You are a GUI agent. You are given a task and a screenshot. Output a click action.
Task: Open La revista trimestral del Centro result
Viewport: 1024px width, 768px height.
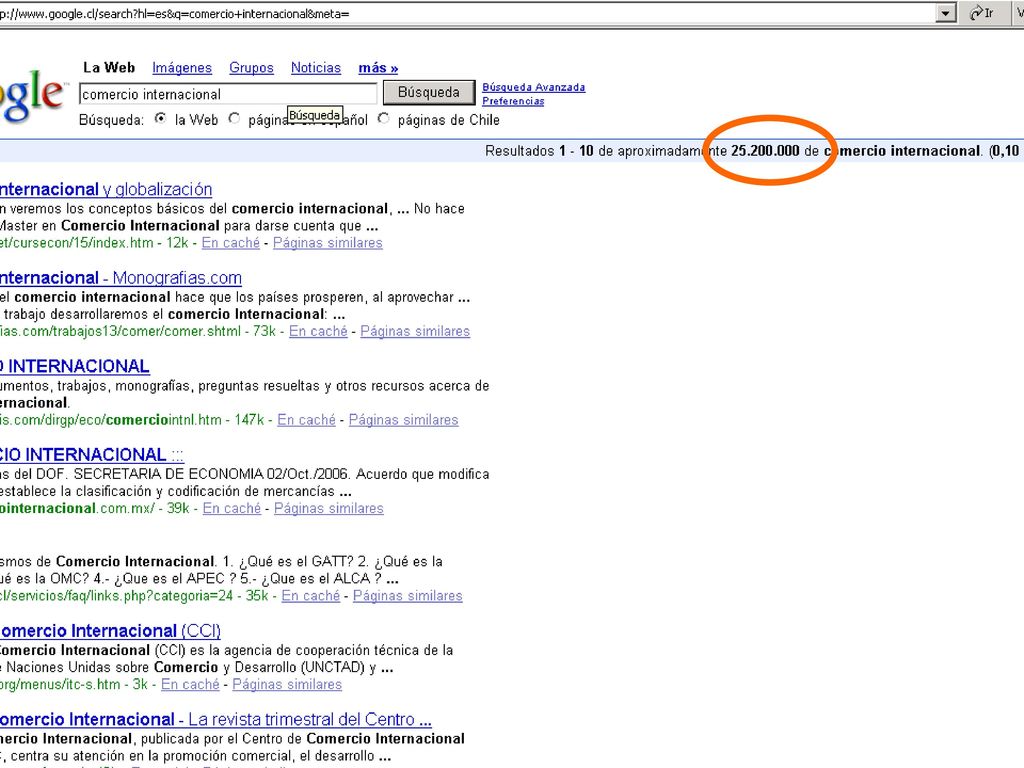point(216,719)
